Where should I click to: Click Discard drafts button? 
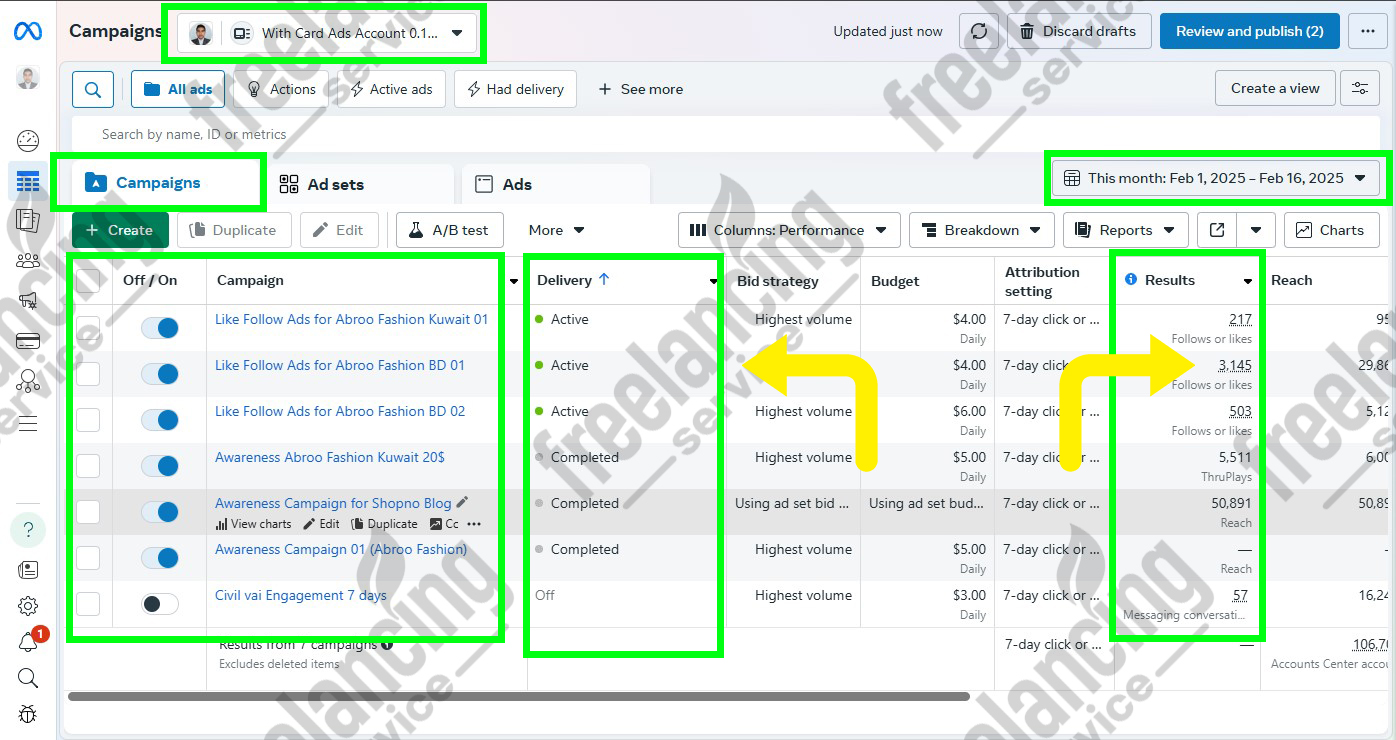tap(1079, 31)
